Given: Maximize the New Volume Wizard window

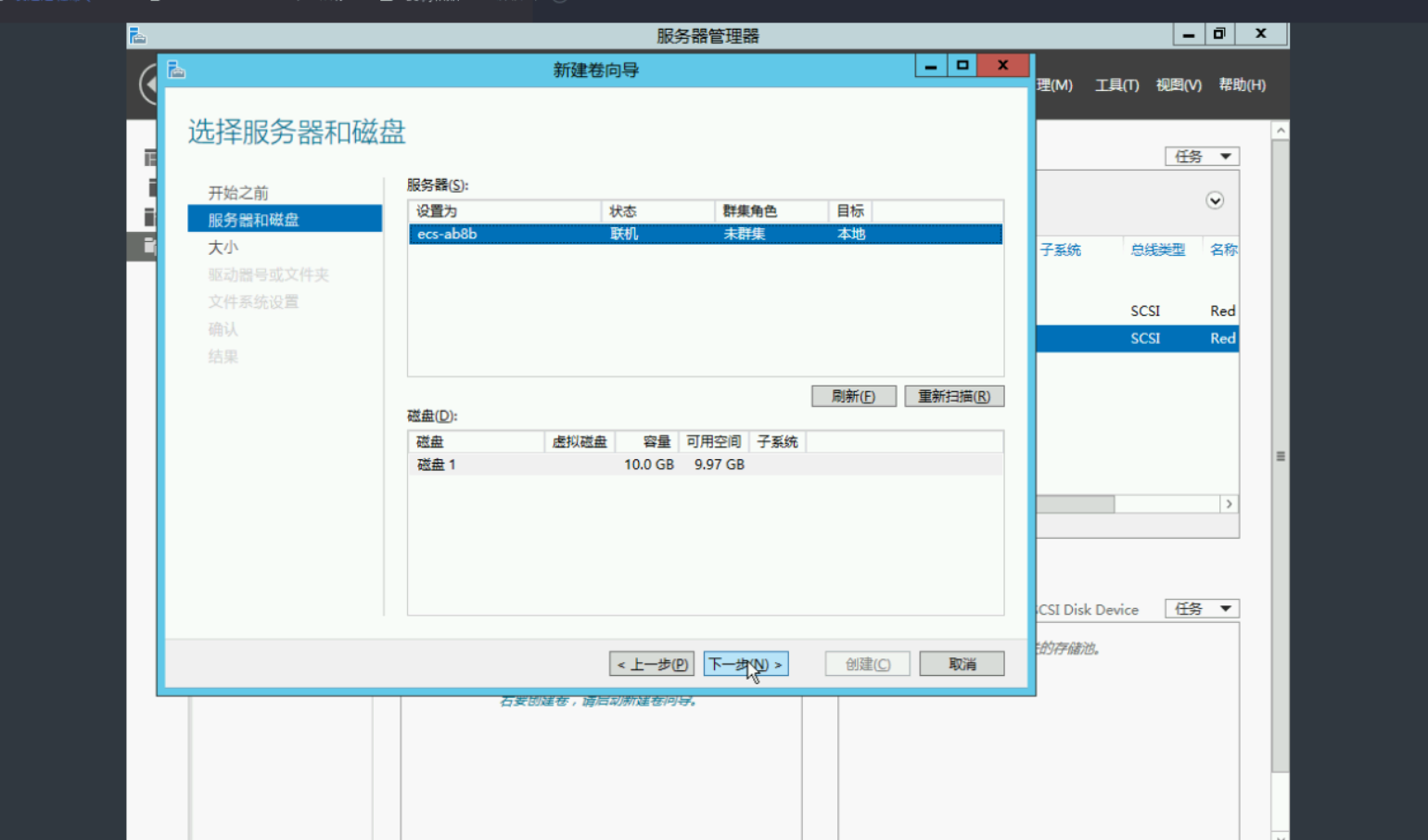Looking at the screenshot, I should point(963,66).
